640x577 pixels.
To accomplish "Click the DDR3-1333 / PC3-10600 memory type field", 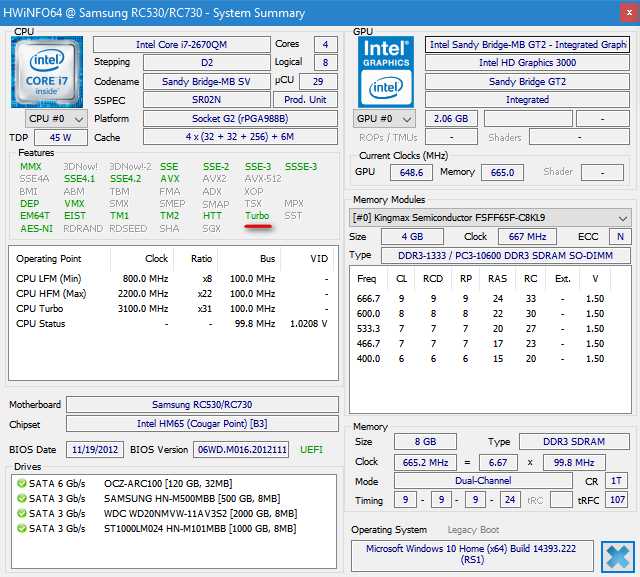I will [505, 256].
